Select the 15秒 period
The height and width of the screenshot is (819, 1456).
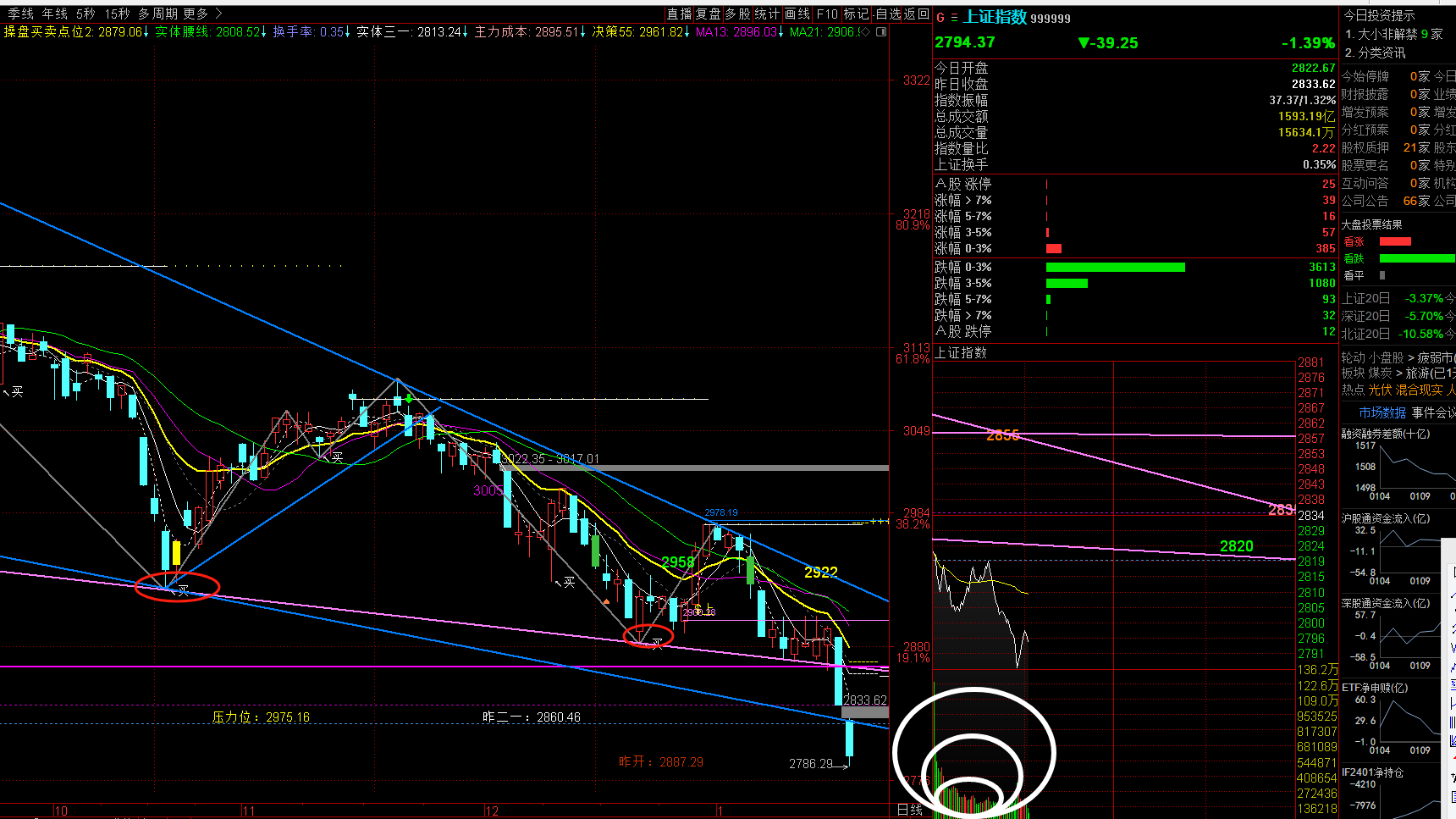coord(118,14)
